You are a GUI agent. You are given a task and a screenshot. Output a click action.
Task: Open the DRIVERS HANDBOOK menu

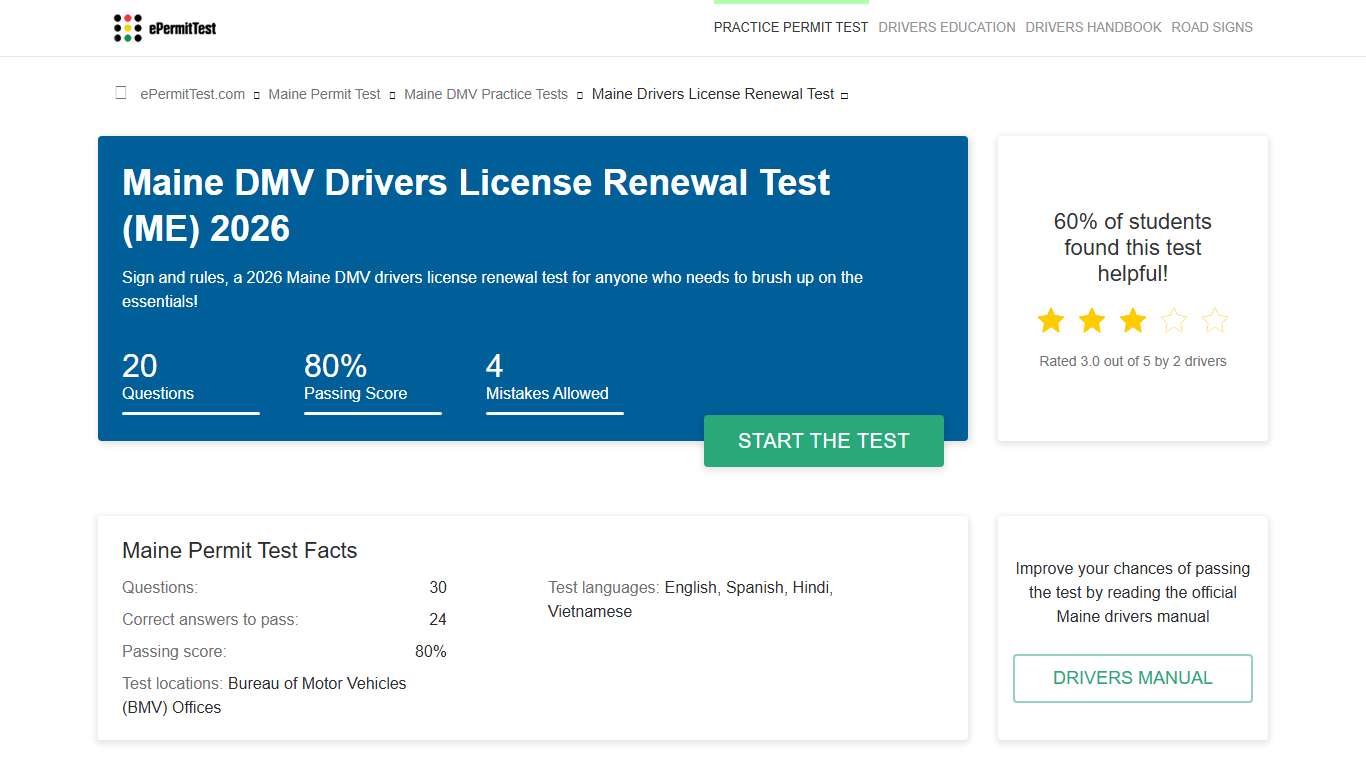1093,27
